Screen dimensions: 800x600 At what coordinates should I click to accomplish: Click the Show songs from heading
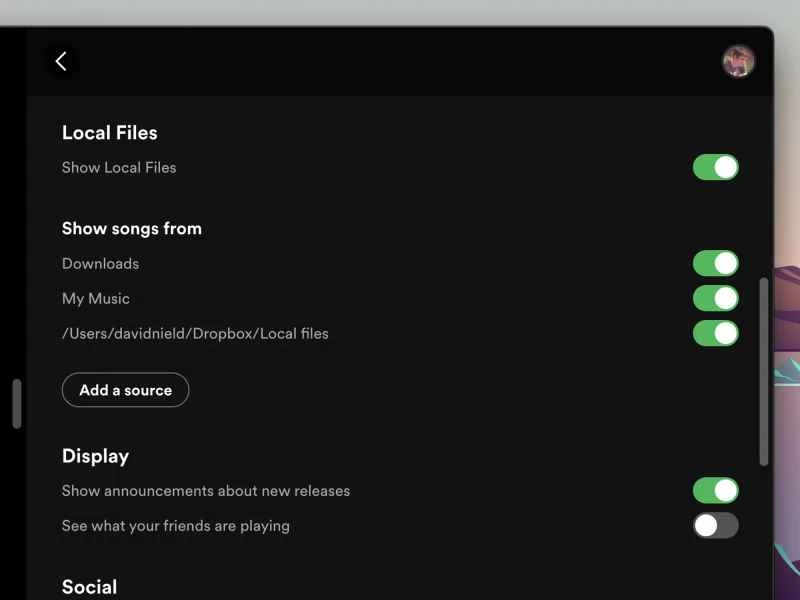coord(131,228)
